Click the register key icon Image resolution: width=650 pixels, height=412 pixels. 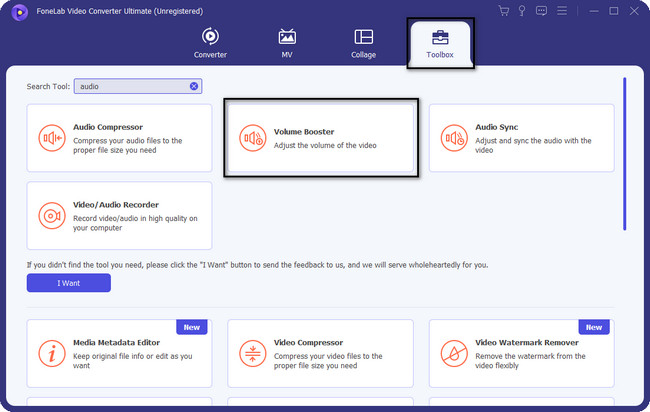[x=522, y=11]
